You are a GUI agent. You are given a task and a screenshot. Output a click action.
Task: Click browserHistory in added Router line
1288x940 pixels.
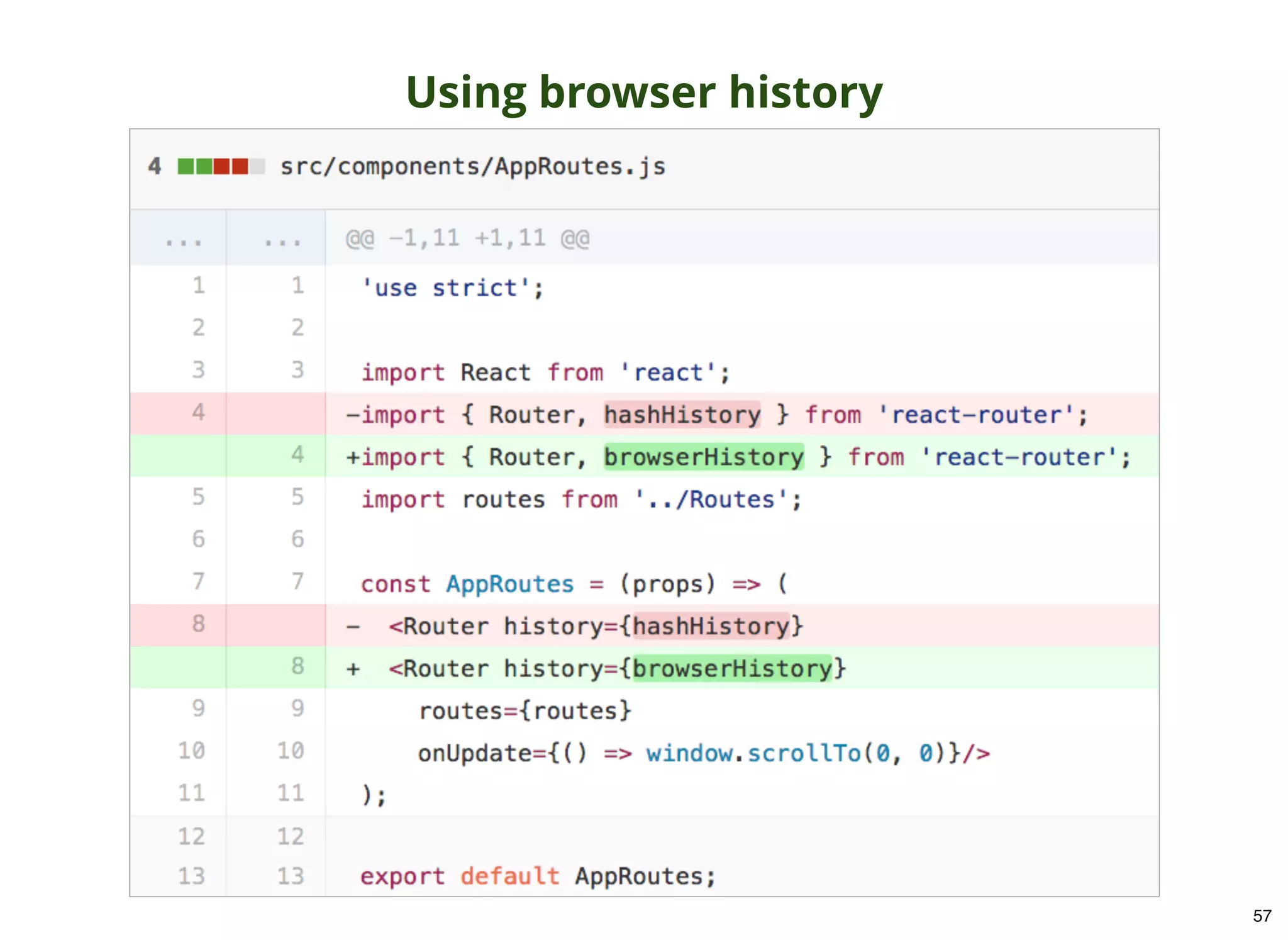[732, 668]
